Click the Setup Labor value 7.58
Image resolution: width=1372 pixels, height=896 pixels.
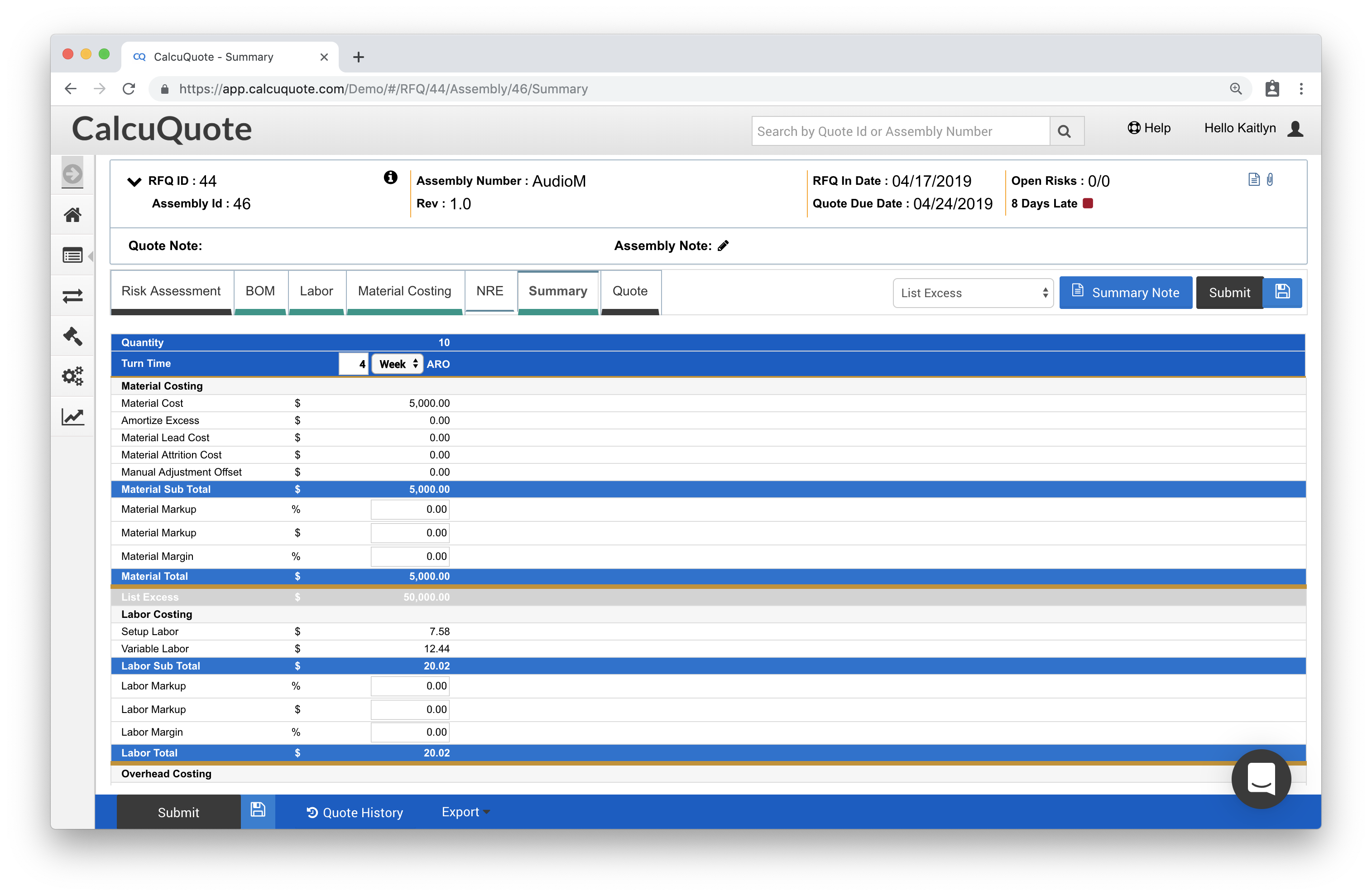439,631
